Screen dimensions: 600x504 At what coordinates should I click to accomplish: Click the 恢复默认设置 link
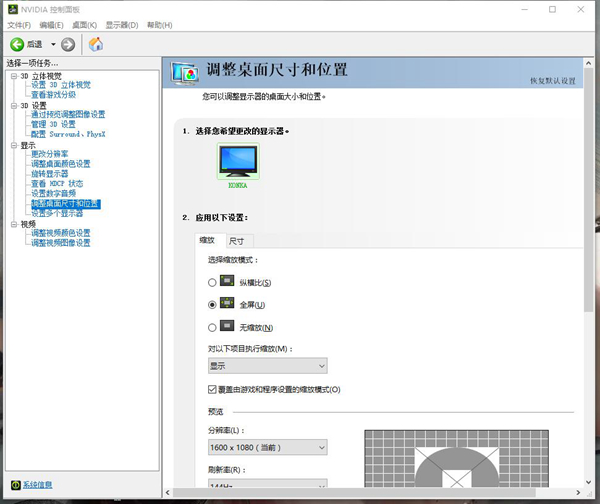pos(553,81)
